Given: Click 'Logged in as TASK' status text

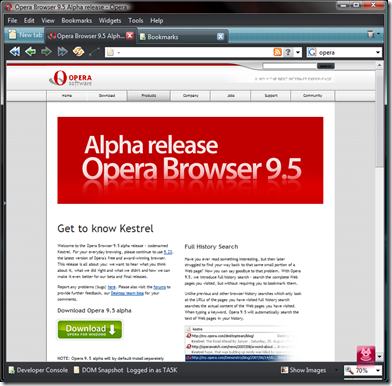Looking at the screenshot, I should coord(152,370).
